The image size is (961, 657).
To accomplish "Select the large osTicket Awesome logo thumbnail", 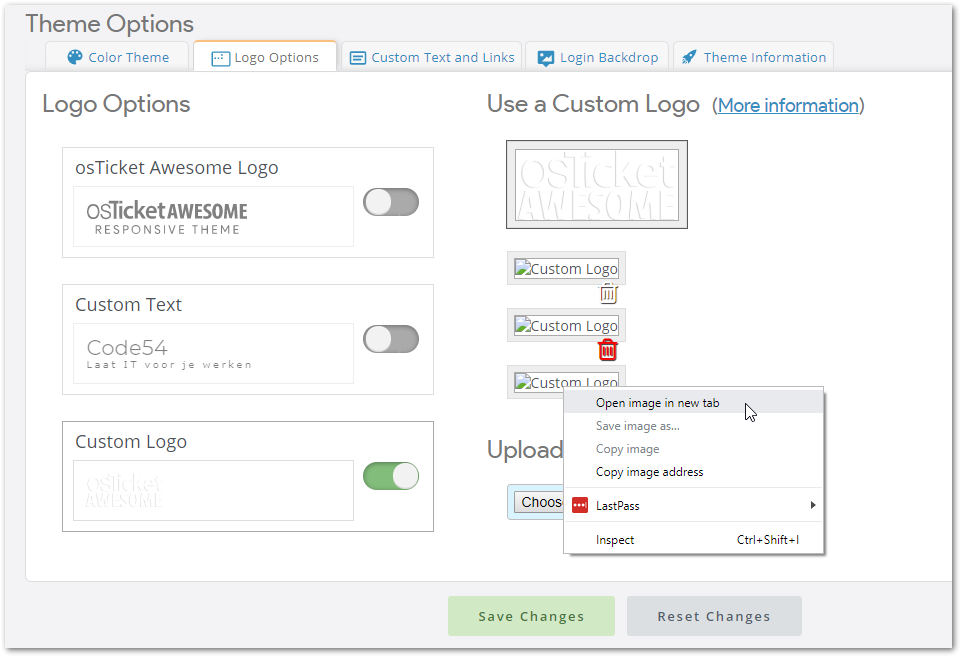I will (x=597, y=185).
